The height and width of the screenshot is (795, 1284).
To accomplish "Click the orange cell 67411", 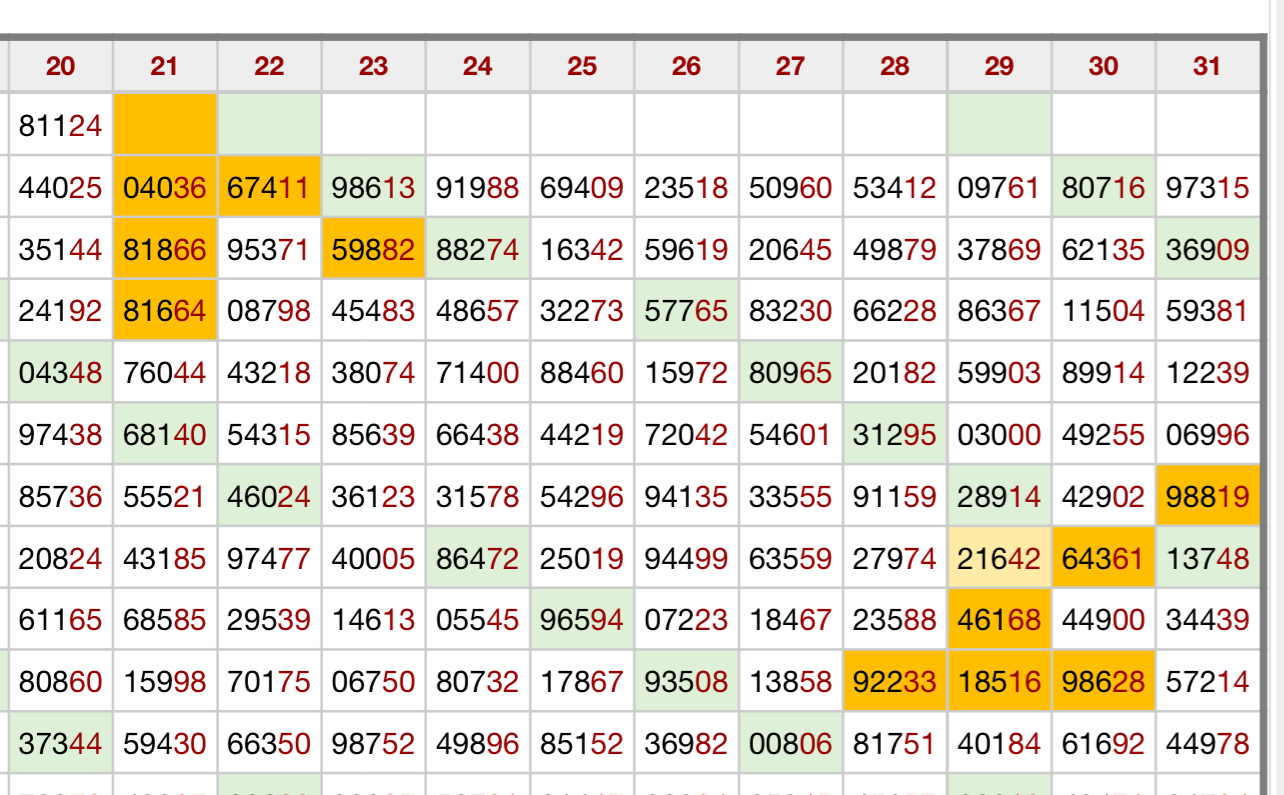I will click(x=269, y=187).
